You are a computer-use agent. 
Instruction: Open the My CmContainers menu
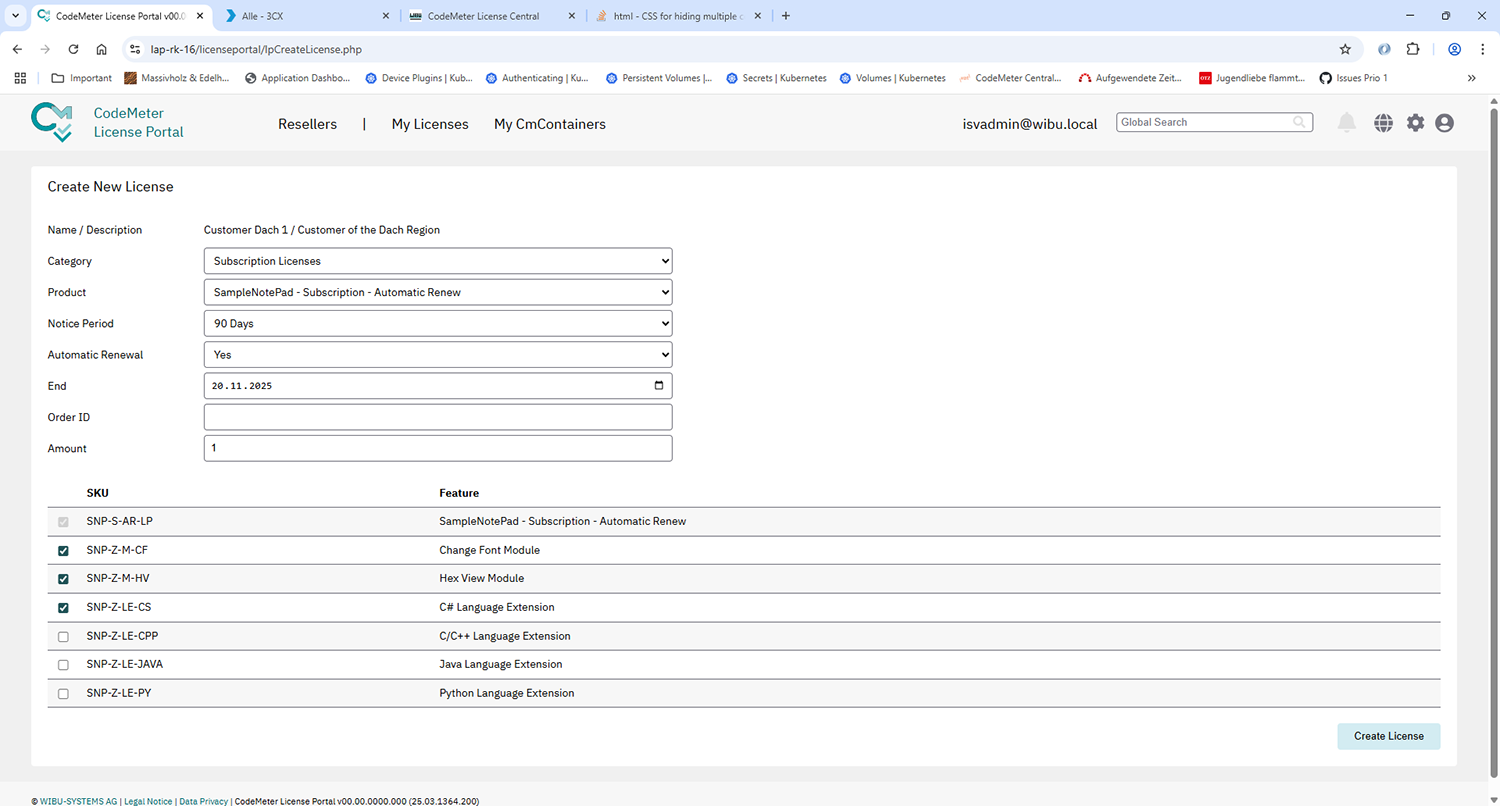(550, 124)
